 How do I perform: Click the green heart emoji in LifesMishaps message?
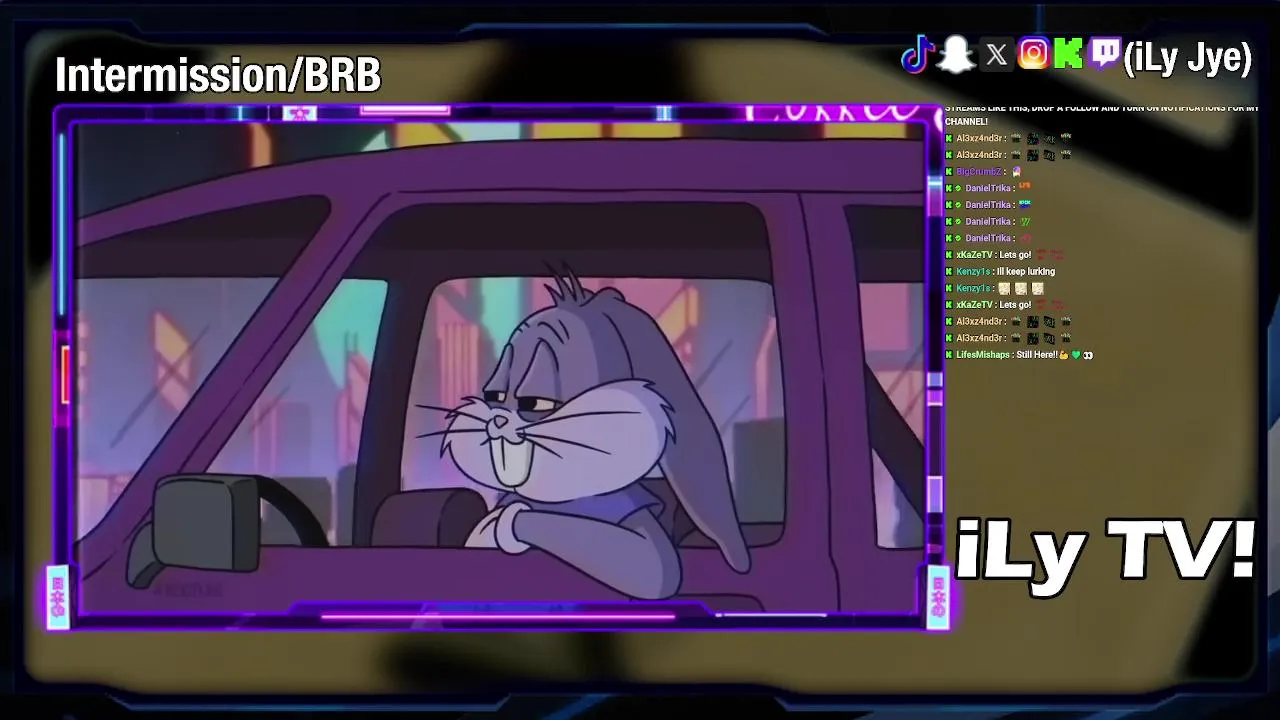1076,355
